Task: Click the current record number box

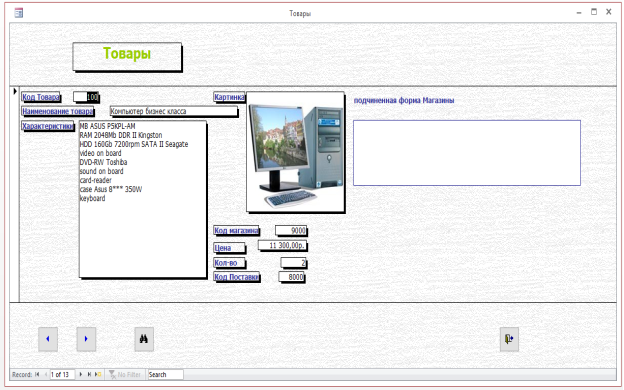Action: [x=62, y=374]
